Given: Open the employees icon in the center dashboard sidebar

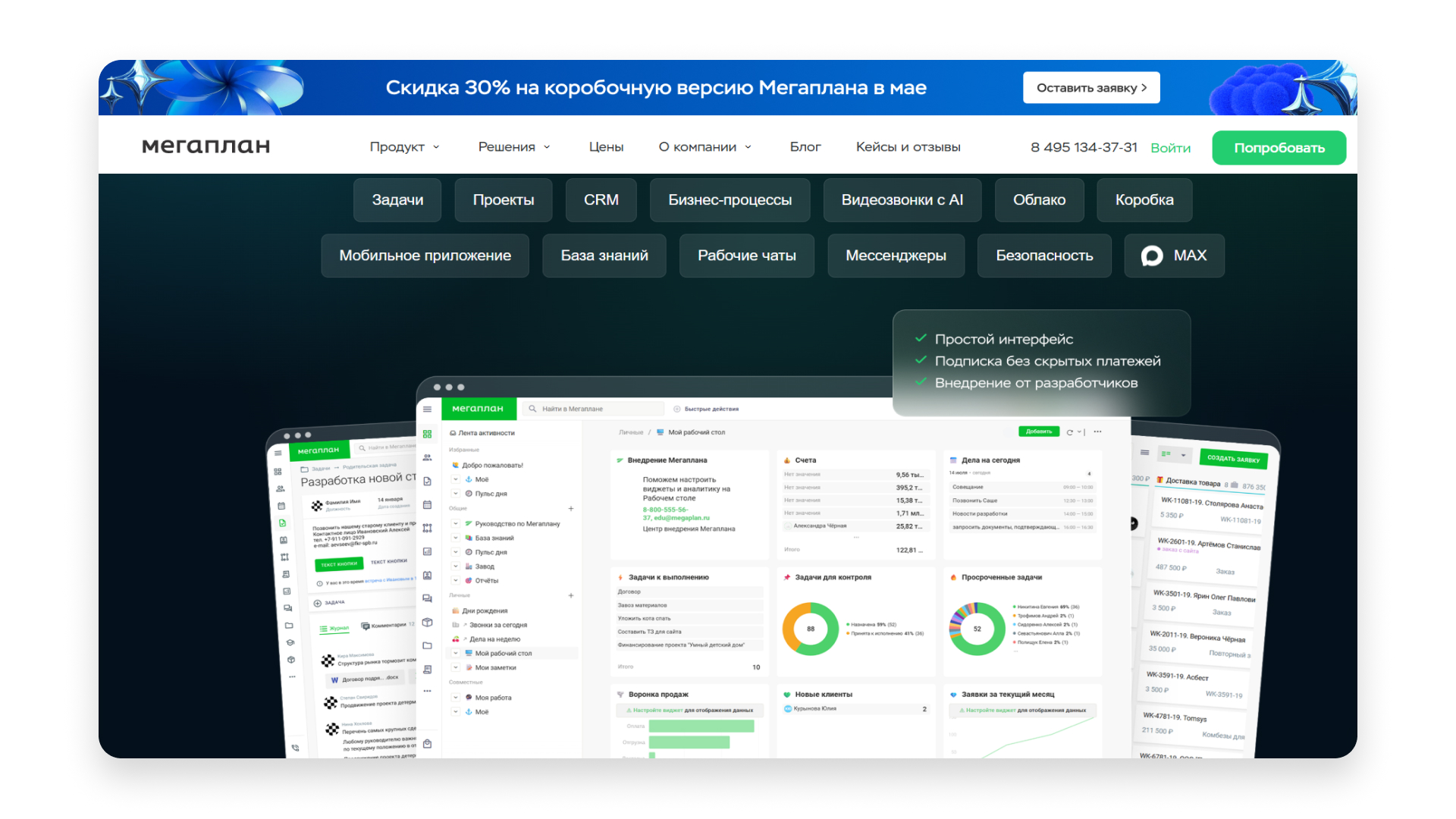Looking at the screenshot, I should click(427, 457).
